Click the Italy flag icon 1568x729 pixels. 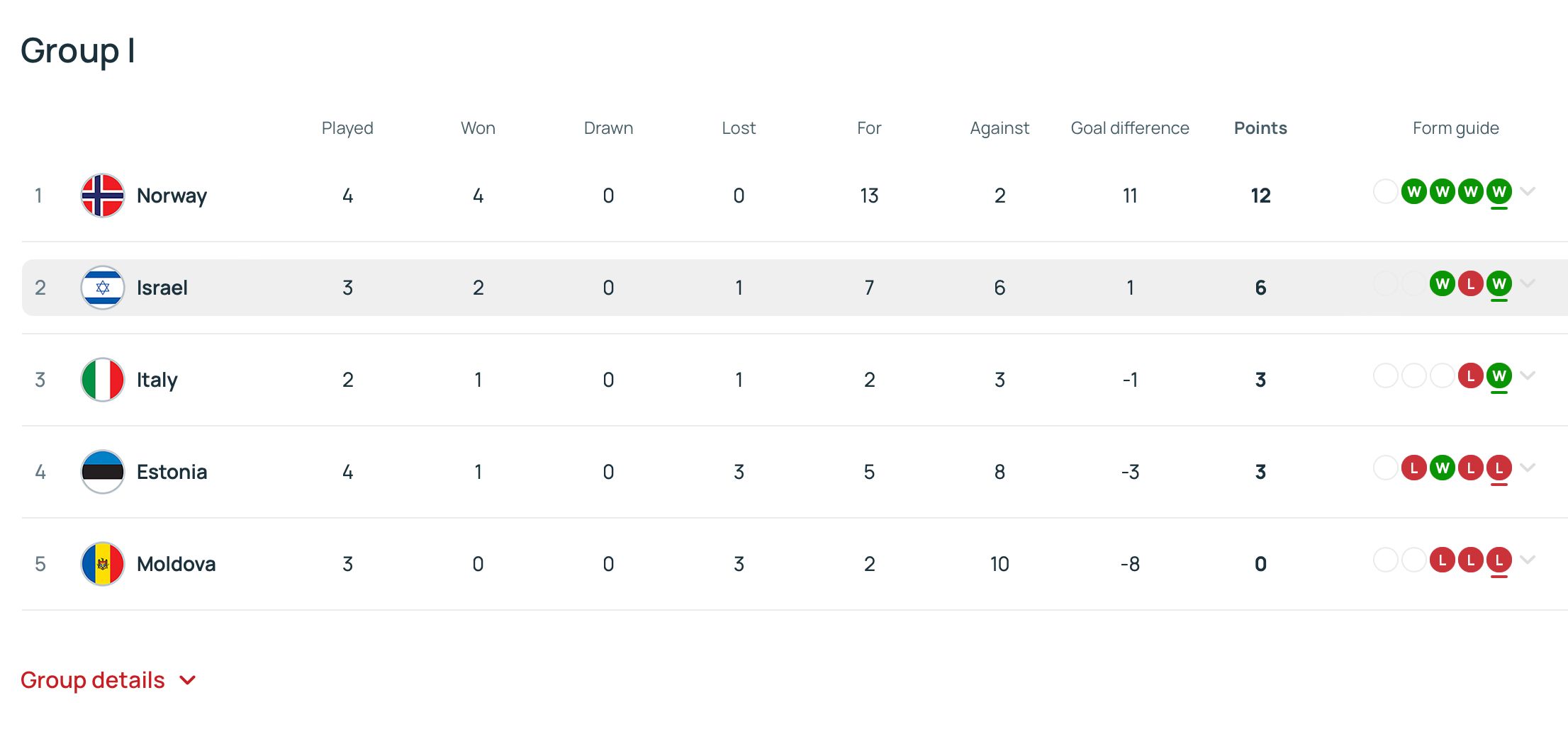(x=103, y=380)
